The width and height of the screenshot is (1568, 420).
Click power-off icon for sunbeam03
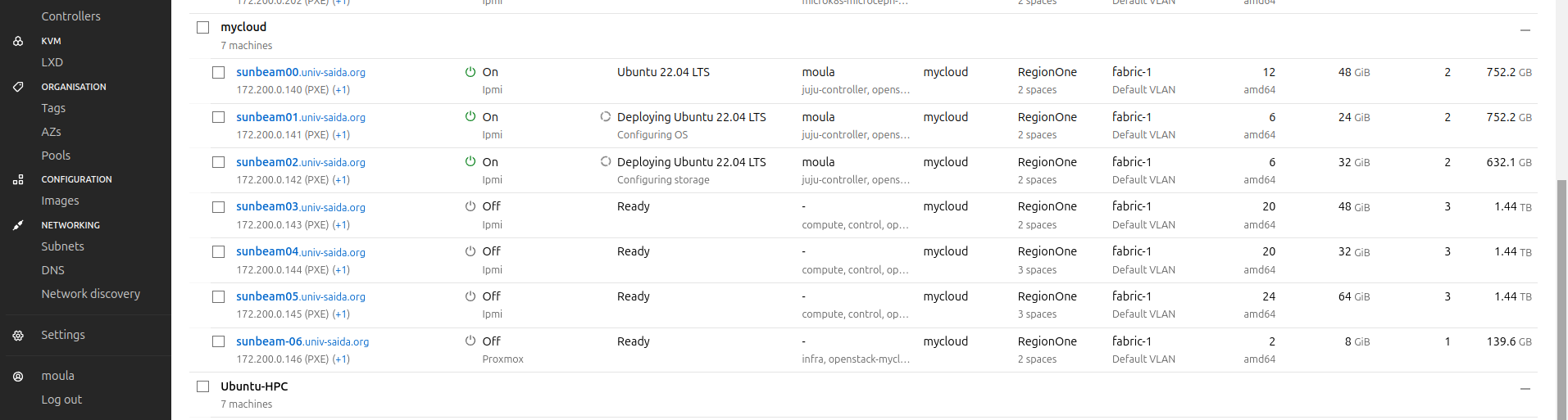tap(470, 206)
